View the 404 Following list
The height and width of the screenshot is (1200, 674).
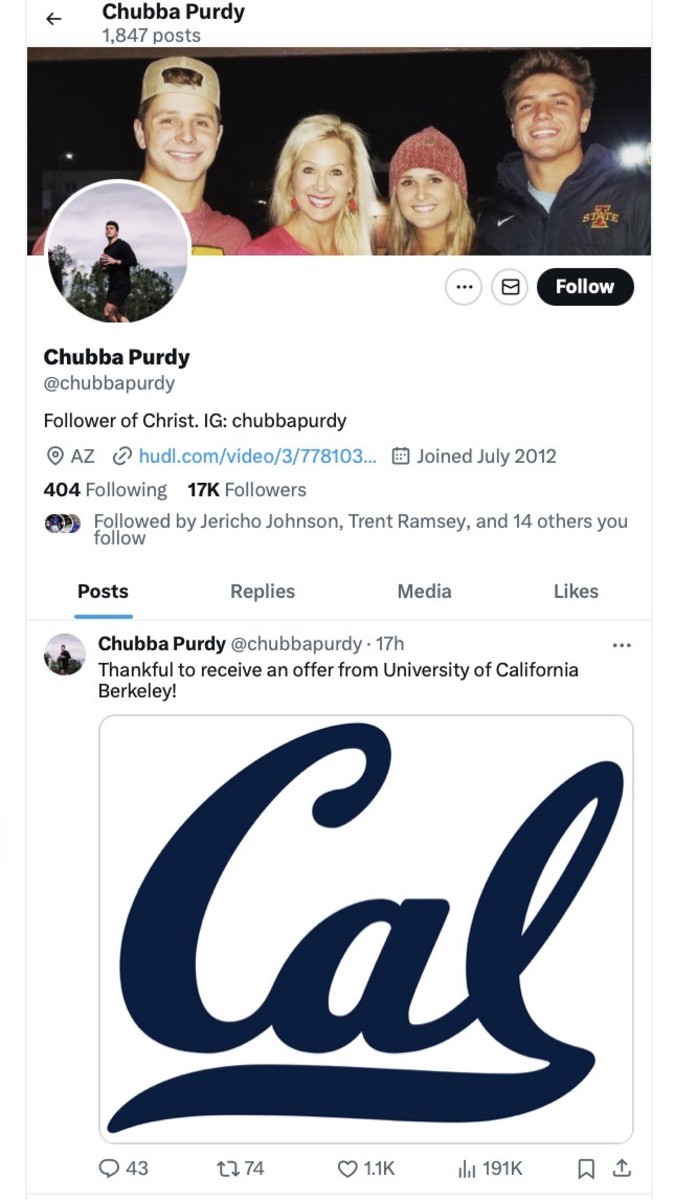(x=105, y=490)
